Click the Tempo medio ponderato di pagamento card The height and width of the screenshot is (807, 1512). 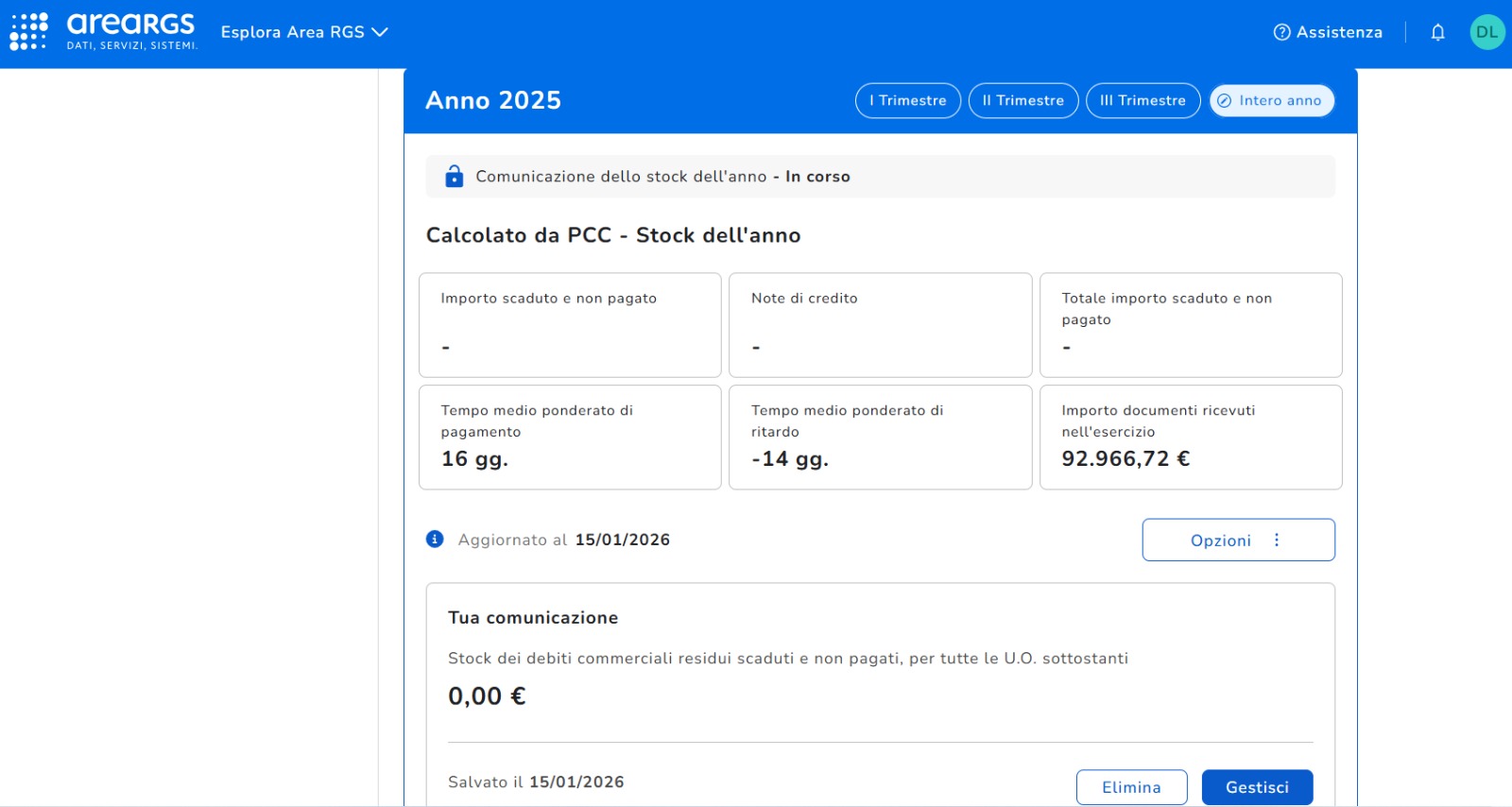[x=570, y=437]
